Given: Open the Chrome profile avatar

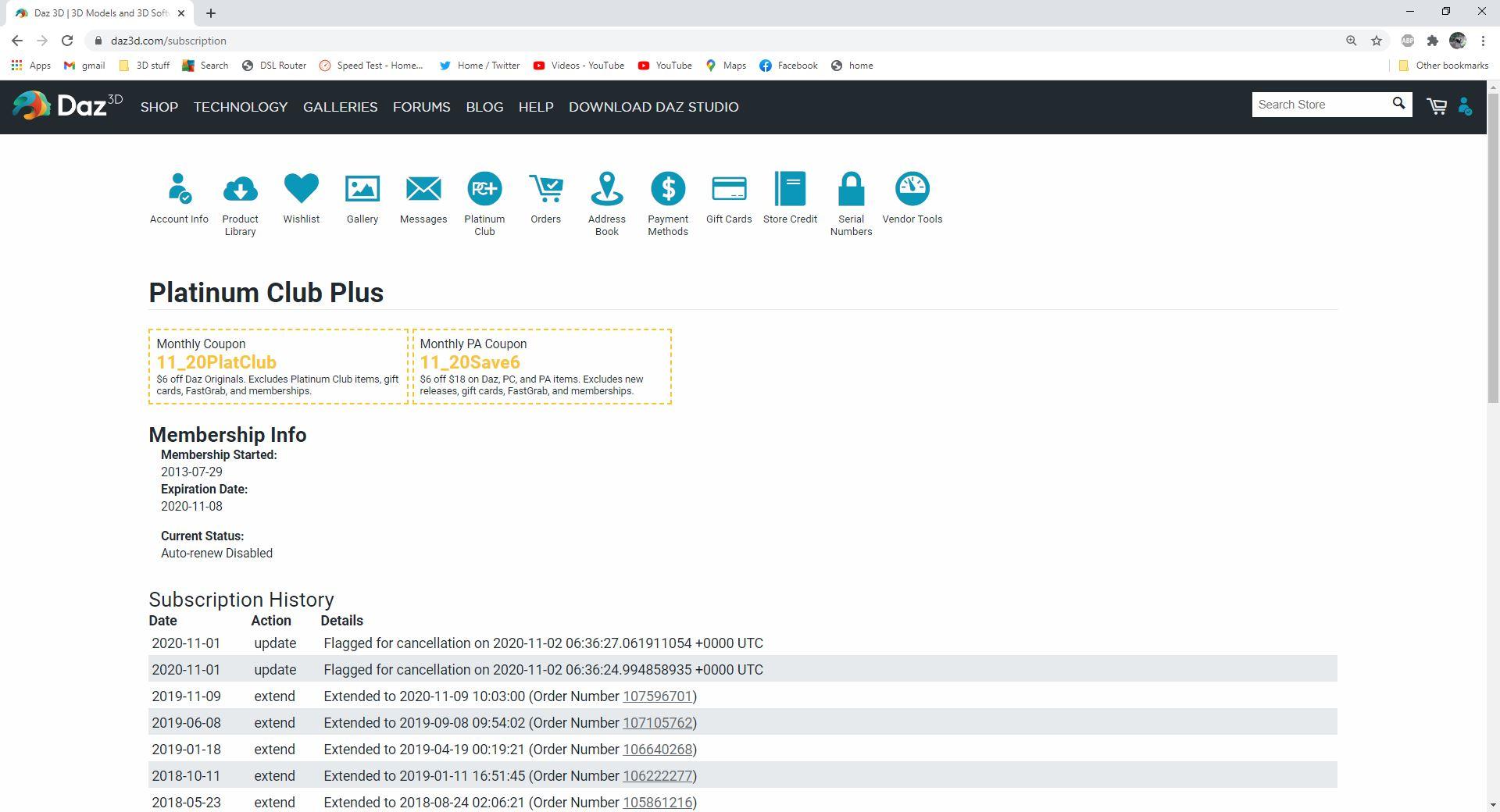Looking at the screenshot, I should coord(1458,41).
